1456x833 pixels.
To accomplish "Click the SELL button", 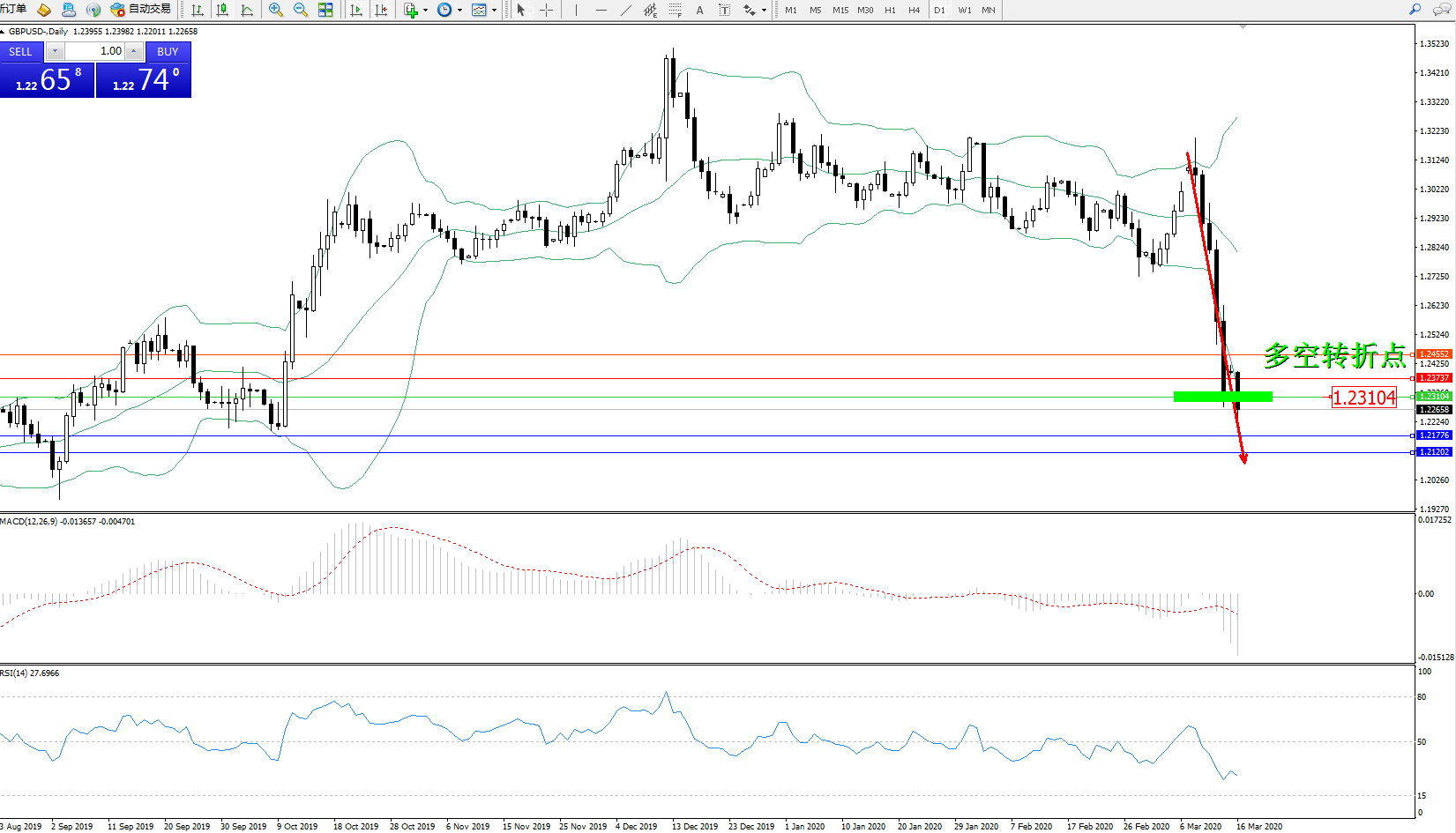I will (21, 52).
